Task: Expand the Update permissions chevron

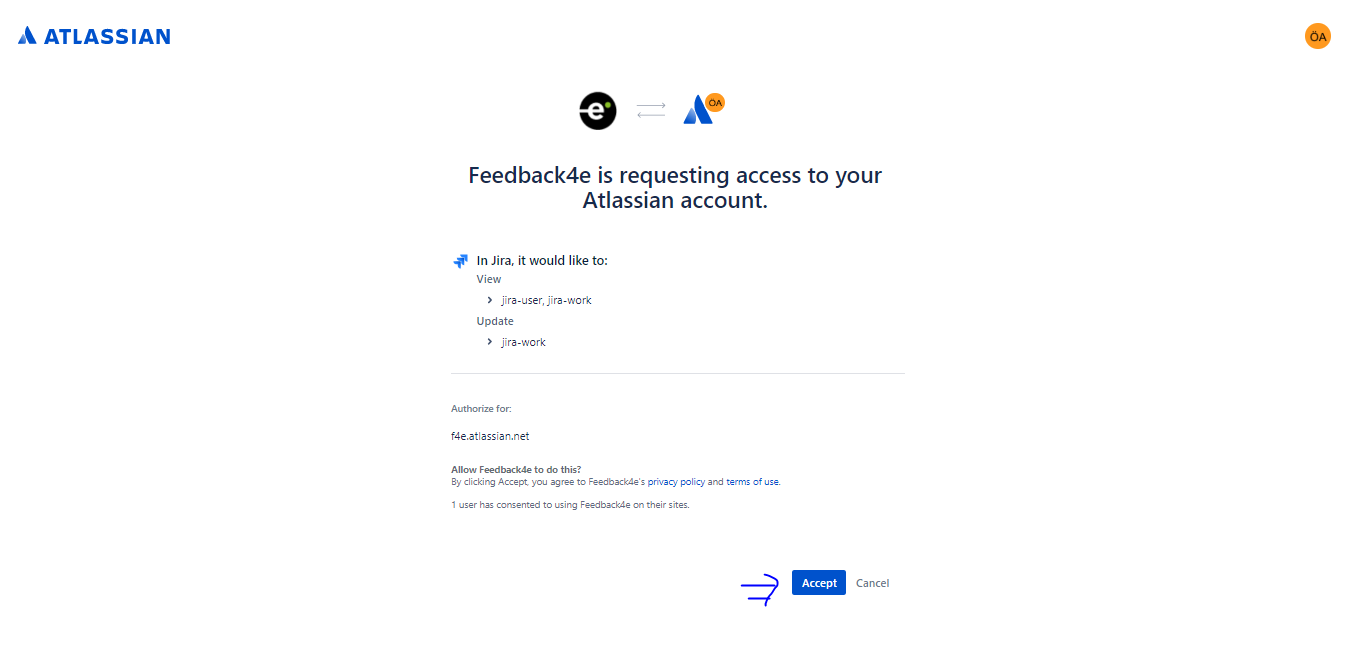Action: click(x=490, y=342)
